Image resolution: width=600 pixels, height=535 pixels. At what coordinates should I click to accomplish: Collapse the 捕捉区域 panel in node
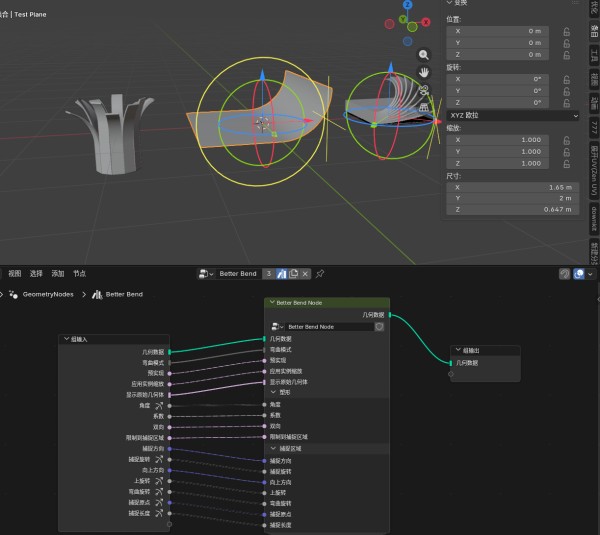271,448
